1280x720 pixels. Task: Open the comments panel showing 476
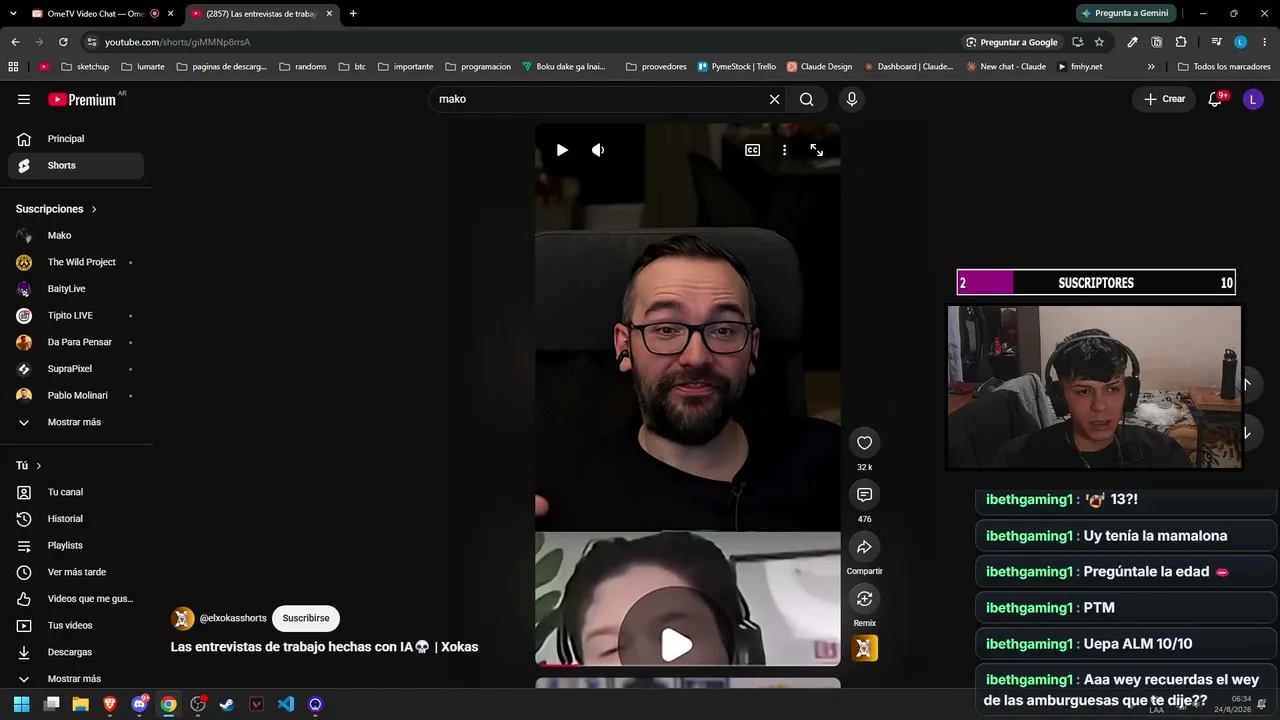tap(865, 495)
